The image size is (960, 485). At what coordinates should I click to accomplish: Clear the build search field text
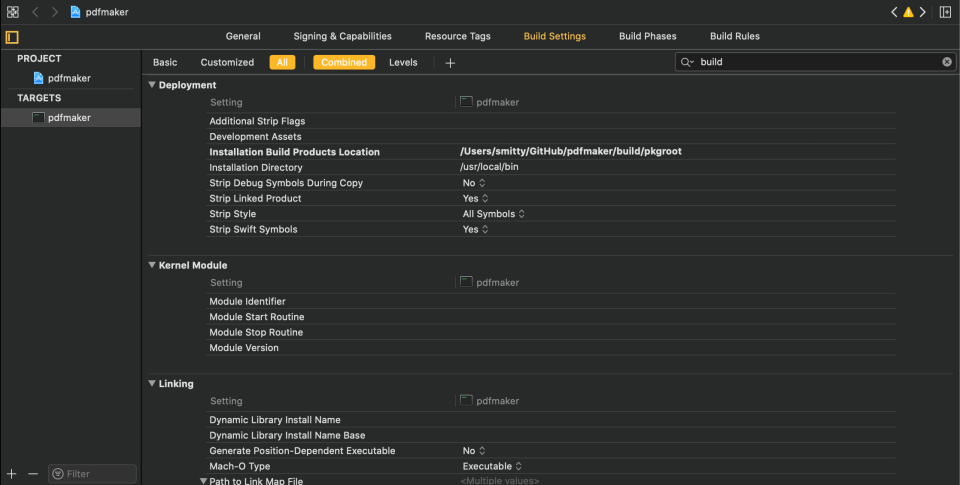947,62
